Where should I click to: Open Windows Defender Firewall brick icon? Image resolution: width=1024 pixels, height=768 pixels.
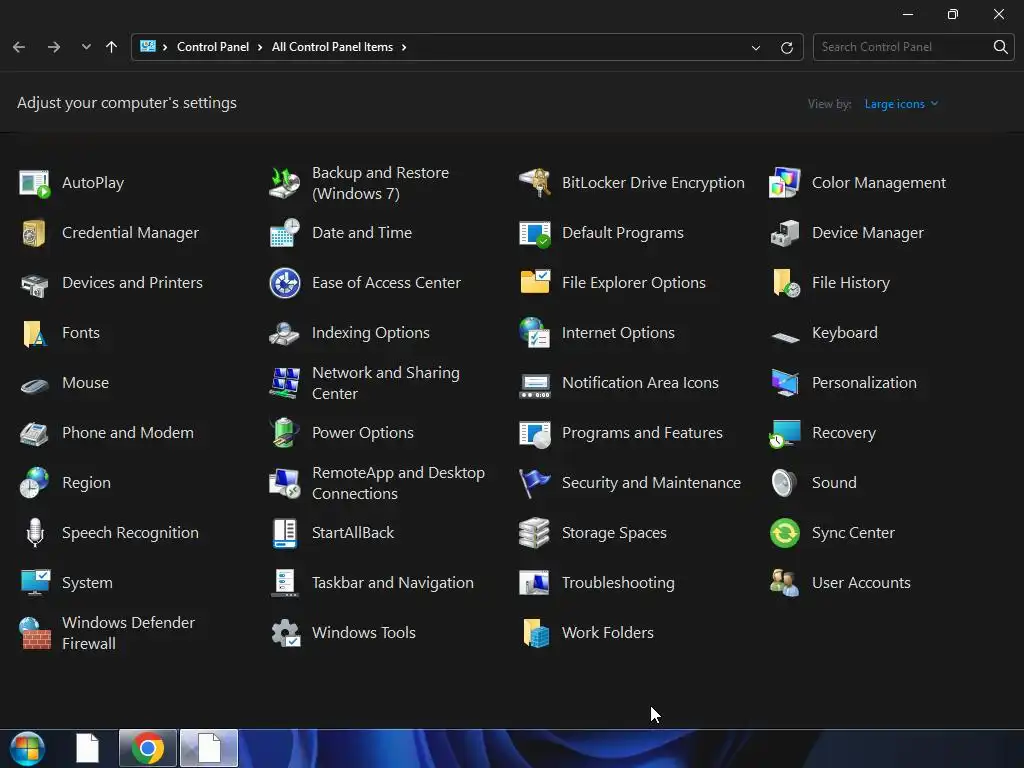pyautogui.click(x=35, y=633)
